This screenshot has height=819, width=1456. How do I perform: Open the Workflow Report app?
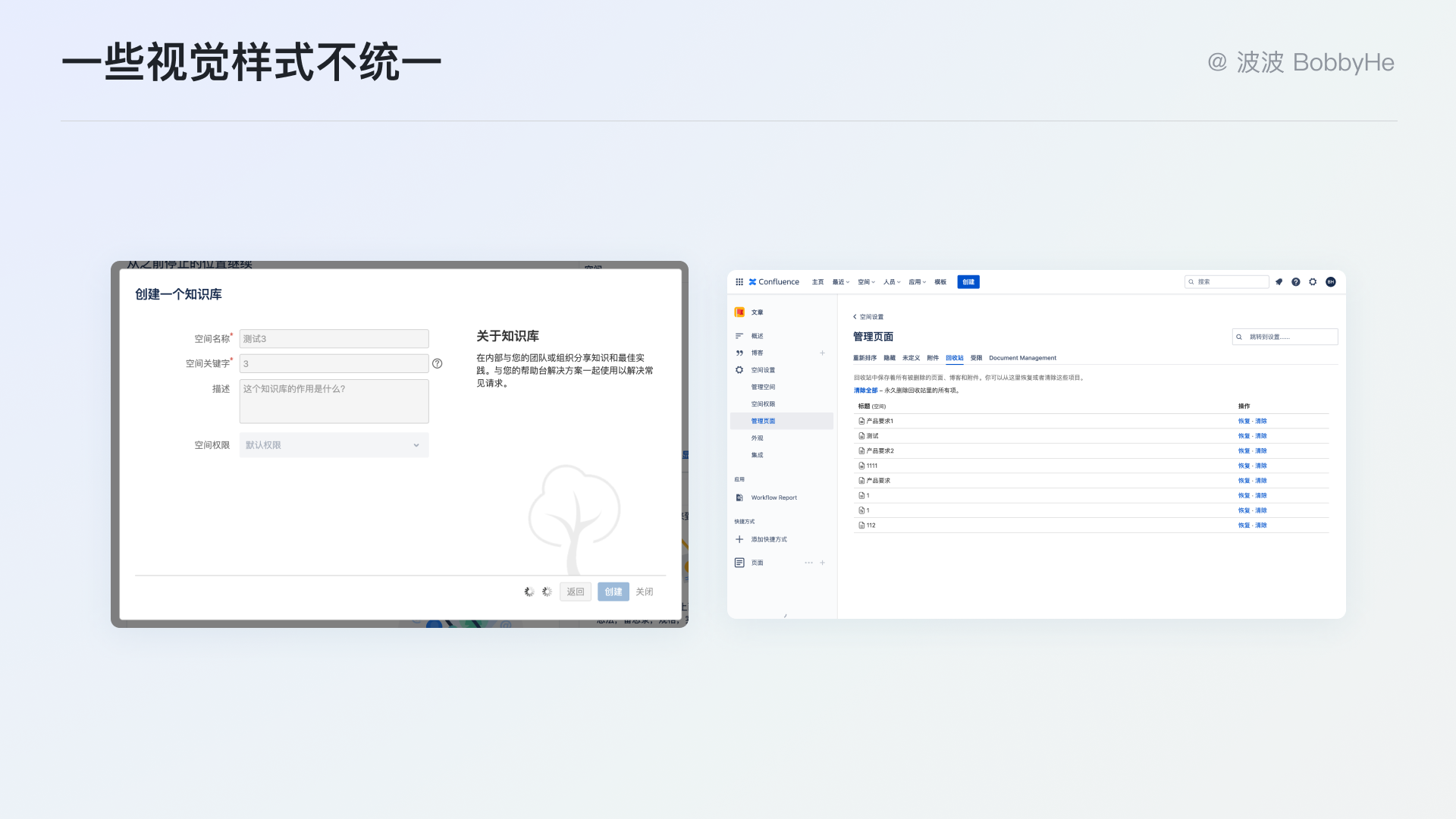pyautogui.click(x=773, y=498)
